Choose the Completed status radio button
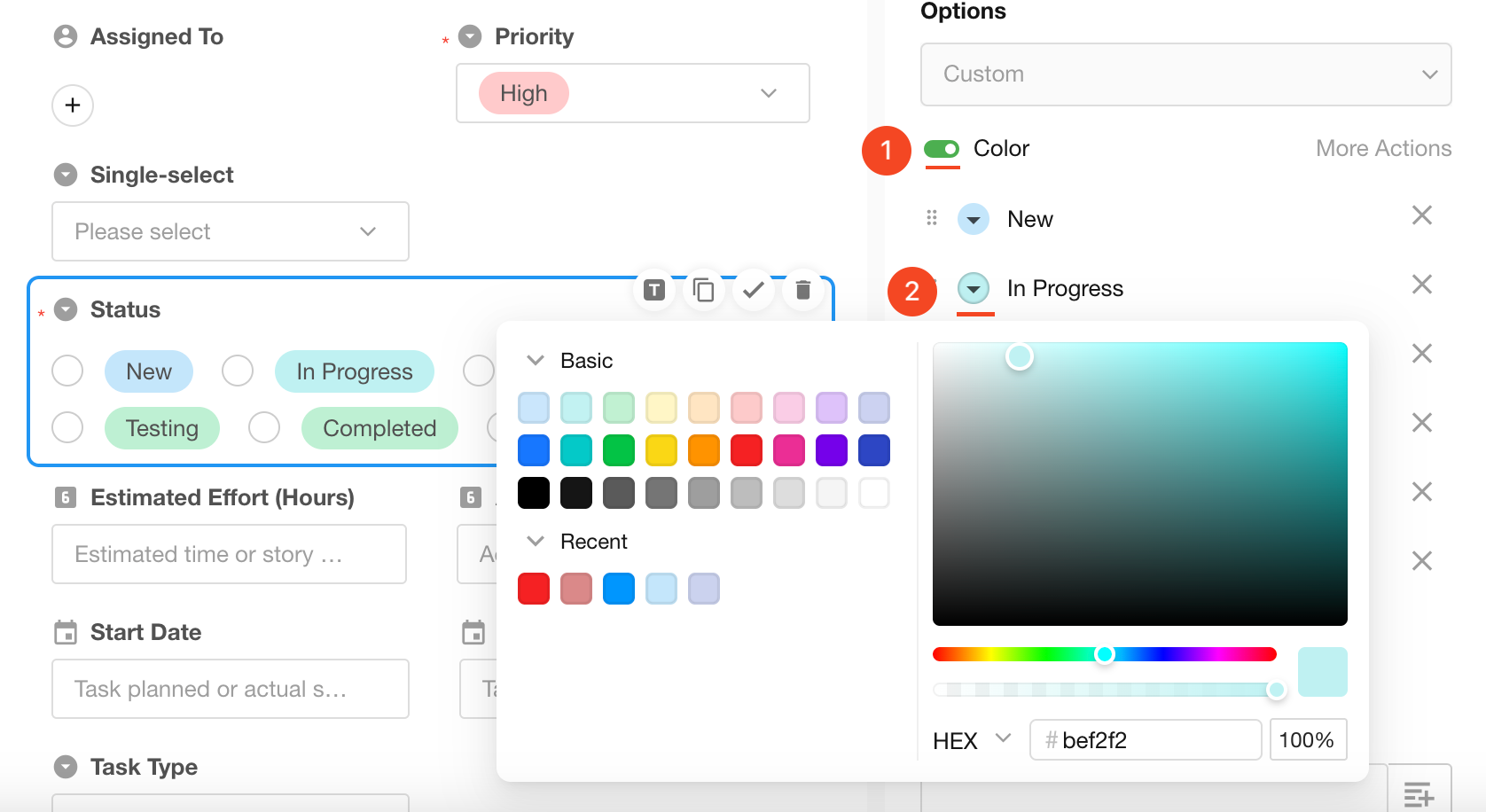1486x812 pixels. click(x=264, y=427)
